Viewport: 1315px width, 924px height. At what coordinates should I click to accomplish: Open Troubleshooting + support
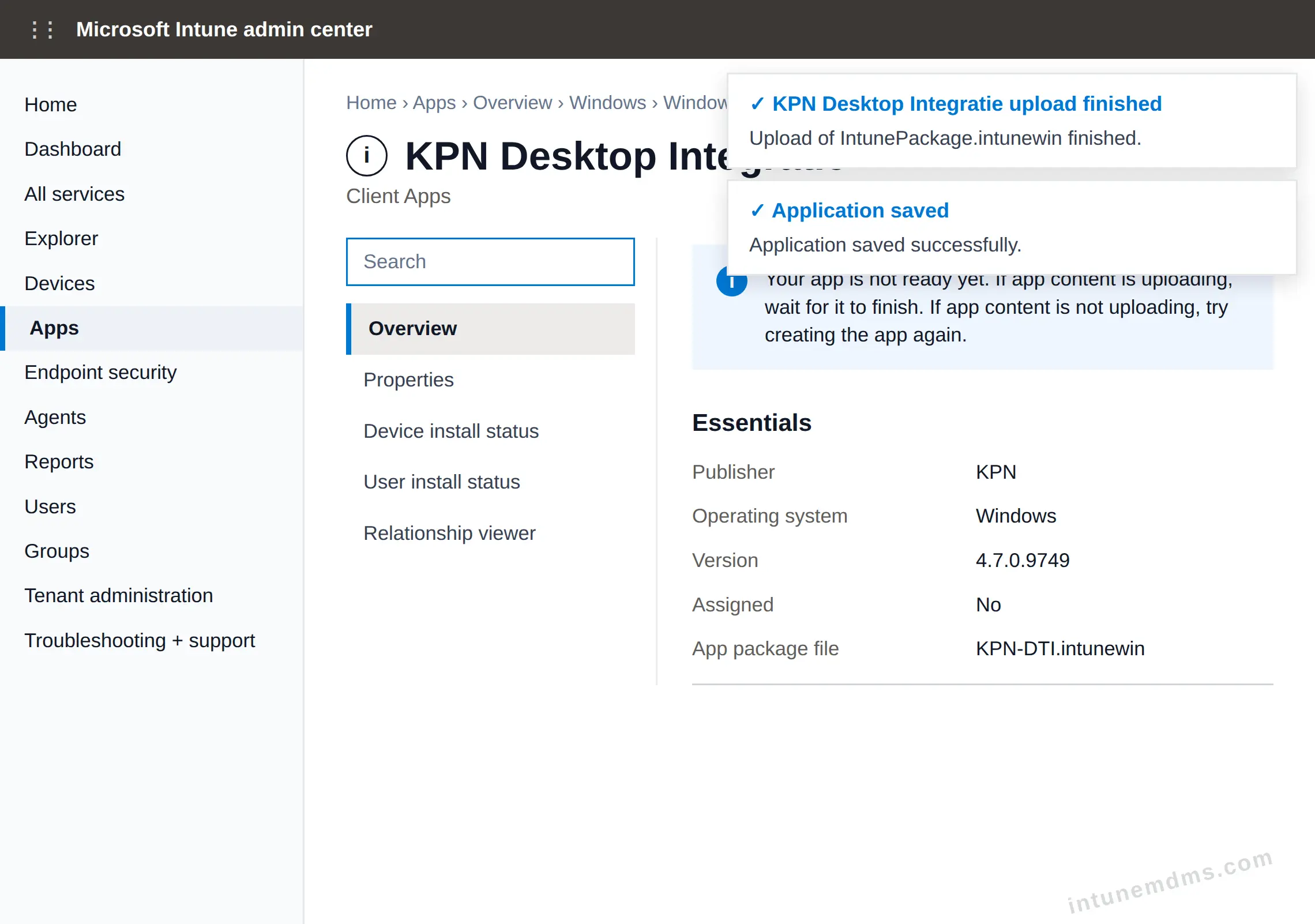152,641
